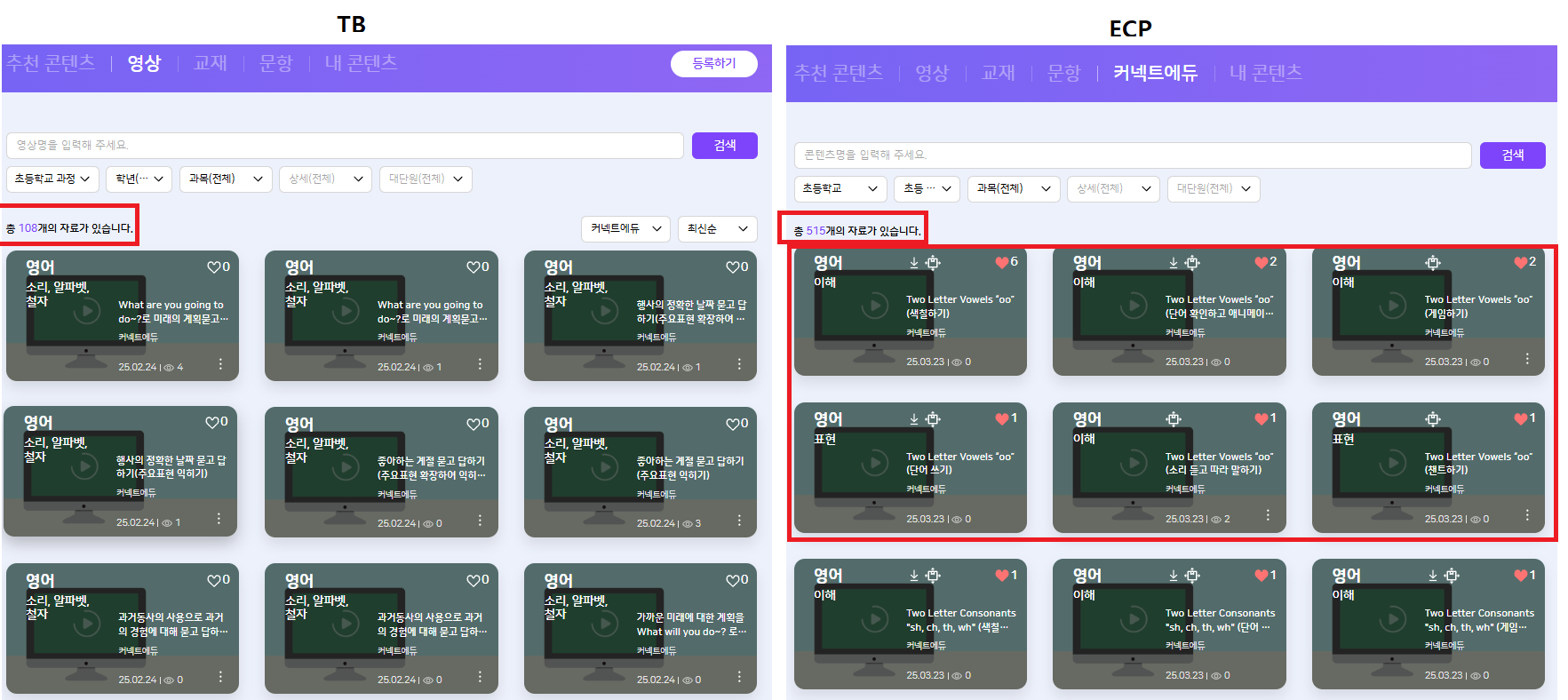The height and width of the screenshot is (700, 1568).
Task: Expand the 커넥트에듀 filter dropdown above TB cards
Action: point(625,229)
